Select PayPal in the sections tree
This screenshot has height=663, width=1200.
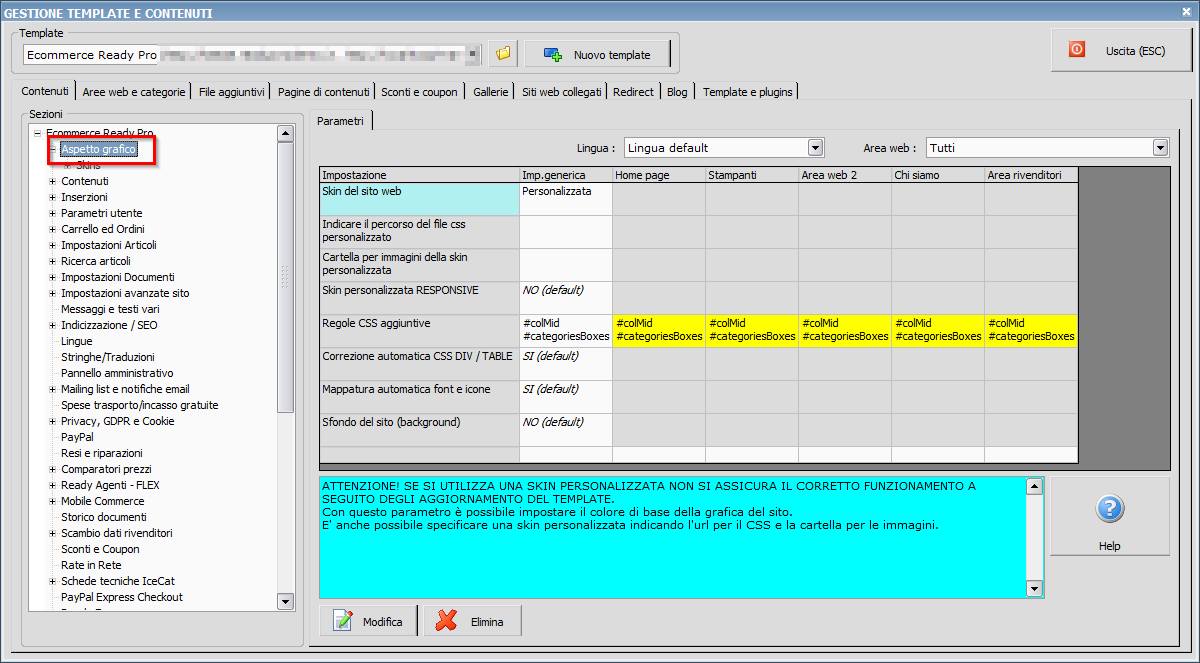tap(77, 437)
